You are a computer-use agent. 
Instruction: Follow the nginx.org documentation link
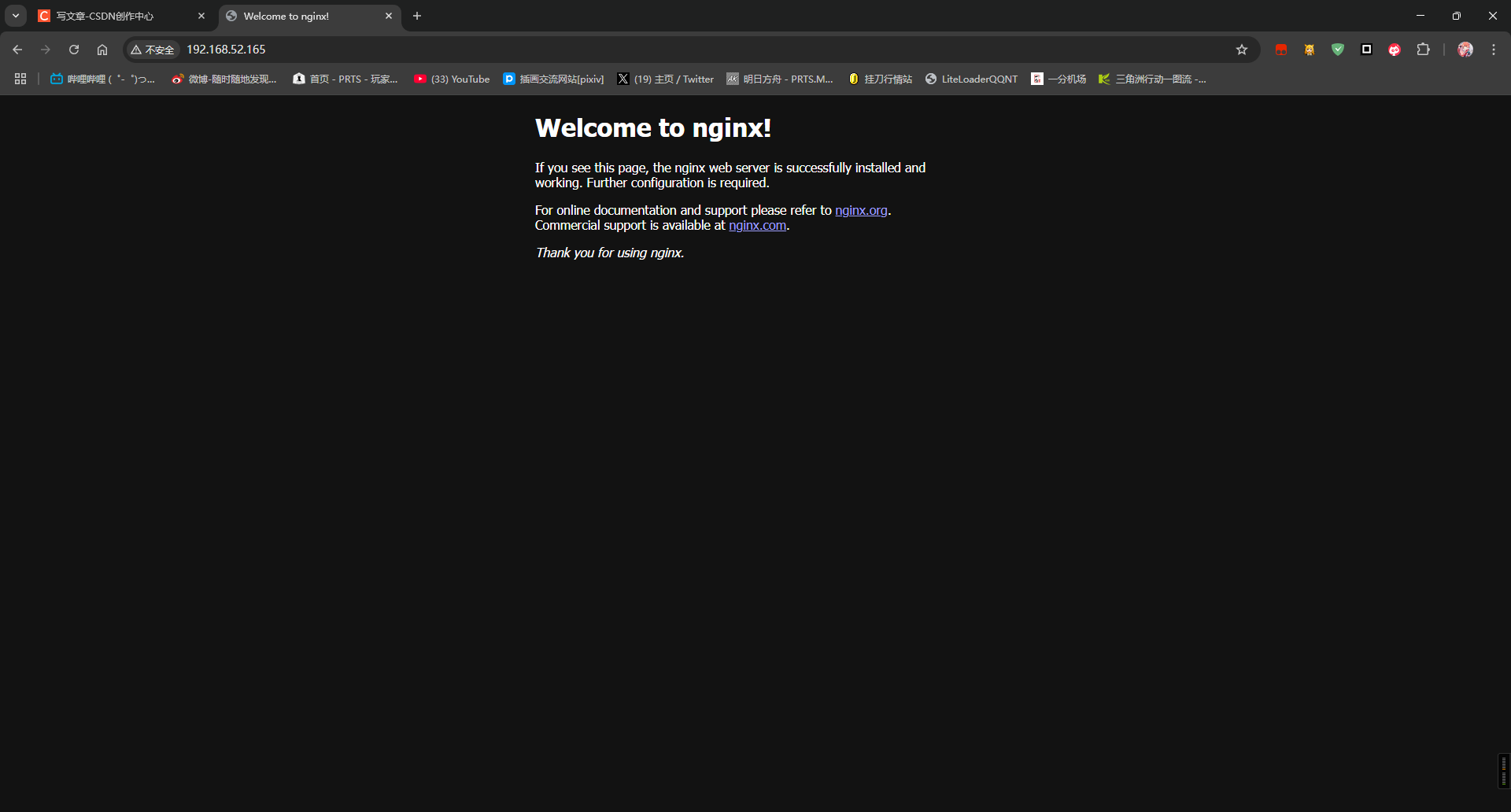861,210
